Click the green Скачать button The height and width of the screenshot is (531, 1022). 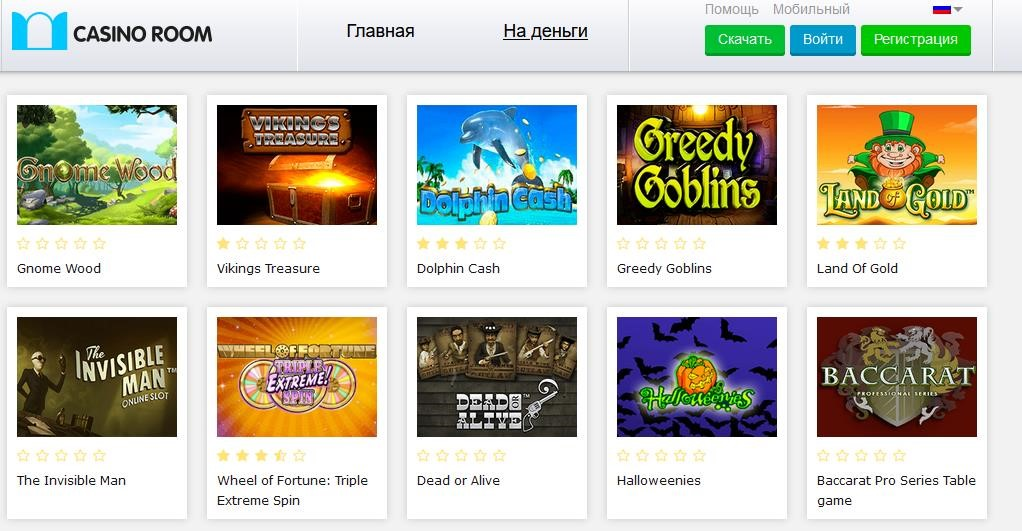point(744,40)
